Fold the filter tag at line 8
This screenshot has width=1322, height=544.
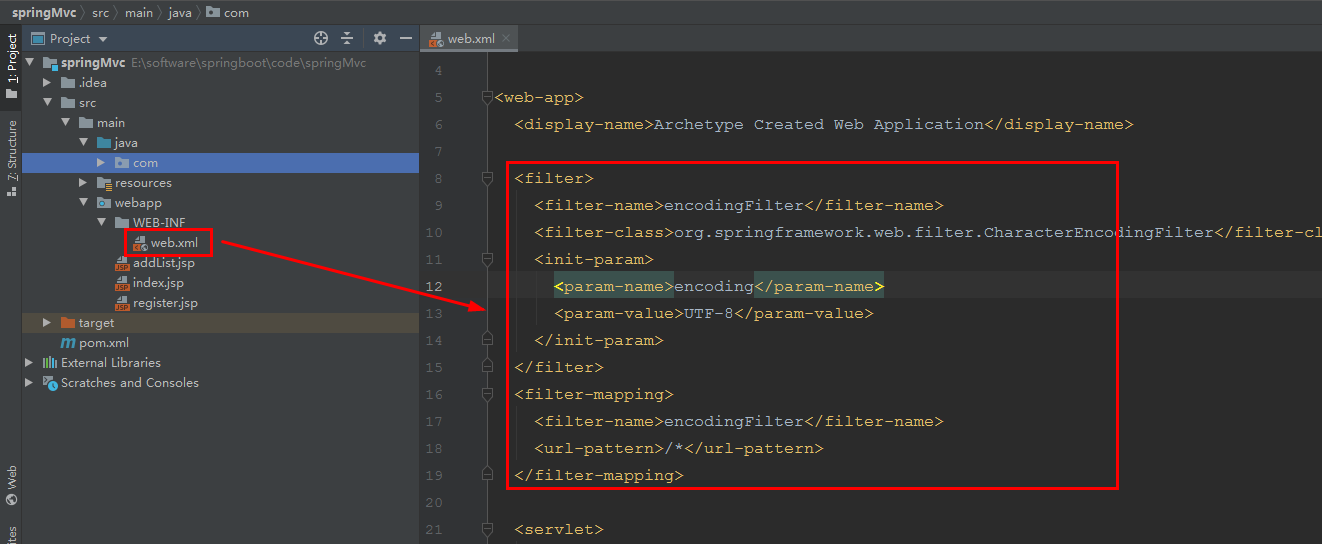[x=487, y=178]
